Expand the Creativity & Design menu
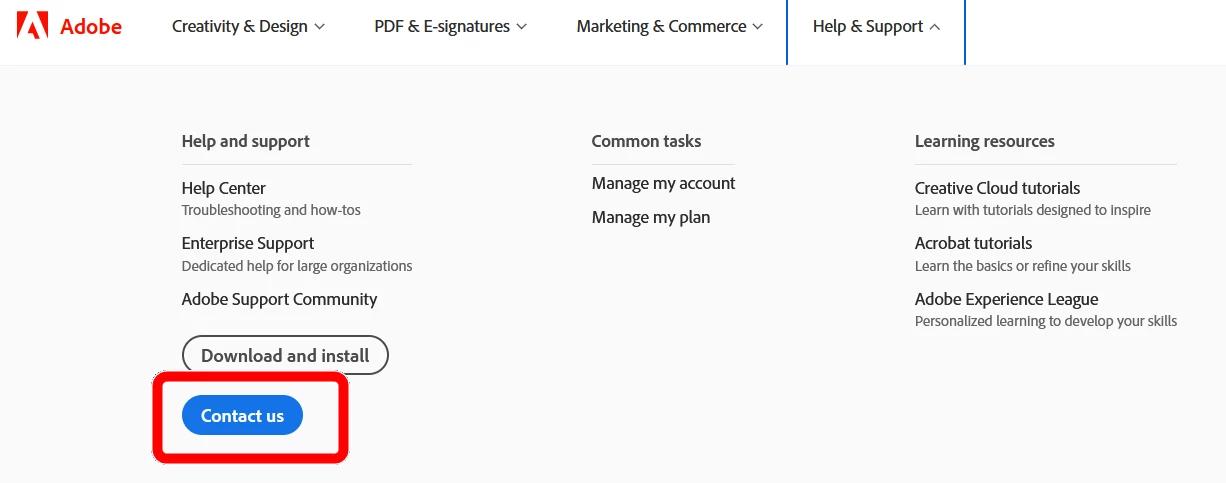 pos(248,26)
